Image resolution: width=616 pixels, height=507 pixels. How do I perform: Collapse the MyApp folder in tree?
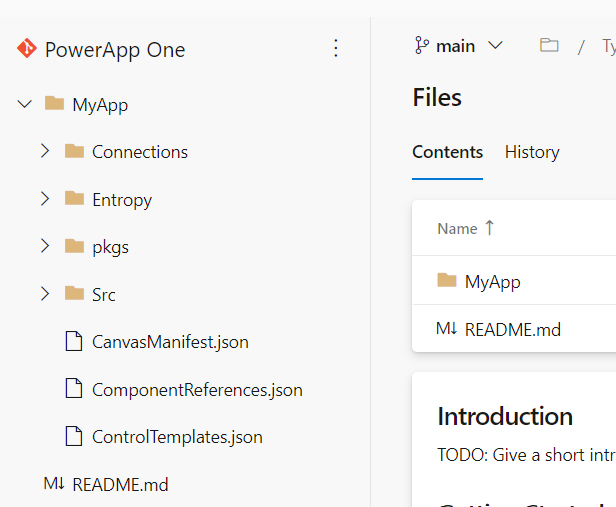tap(25, 104)
